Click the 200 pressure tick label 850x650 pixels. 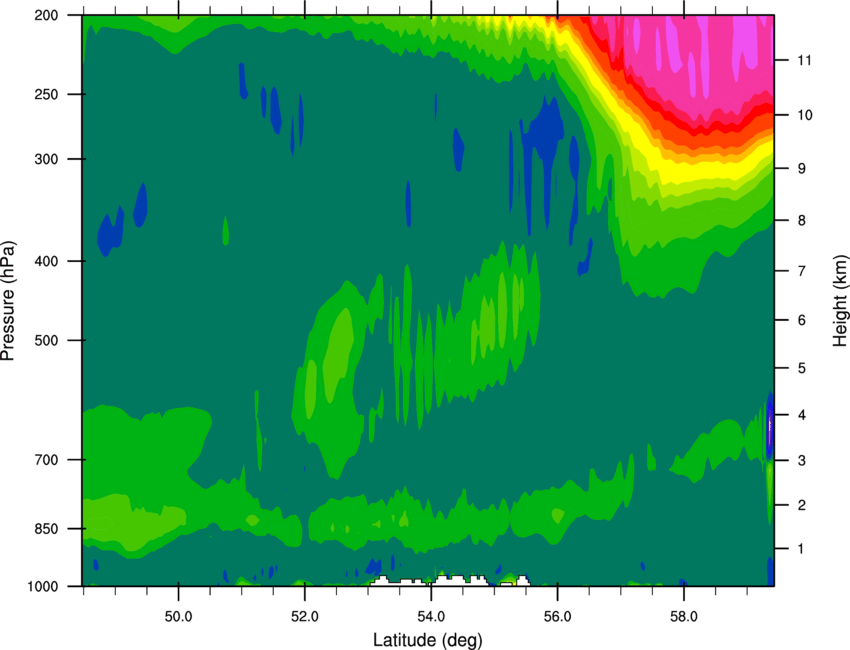pos(47,15)
